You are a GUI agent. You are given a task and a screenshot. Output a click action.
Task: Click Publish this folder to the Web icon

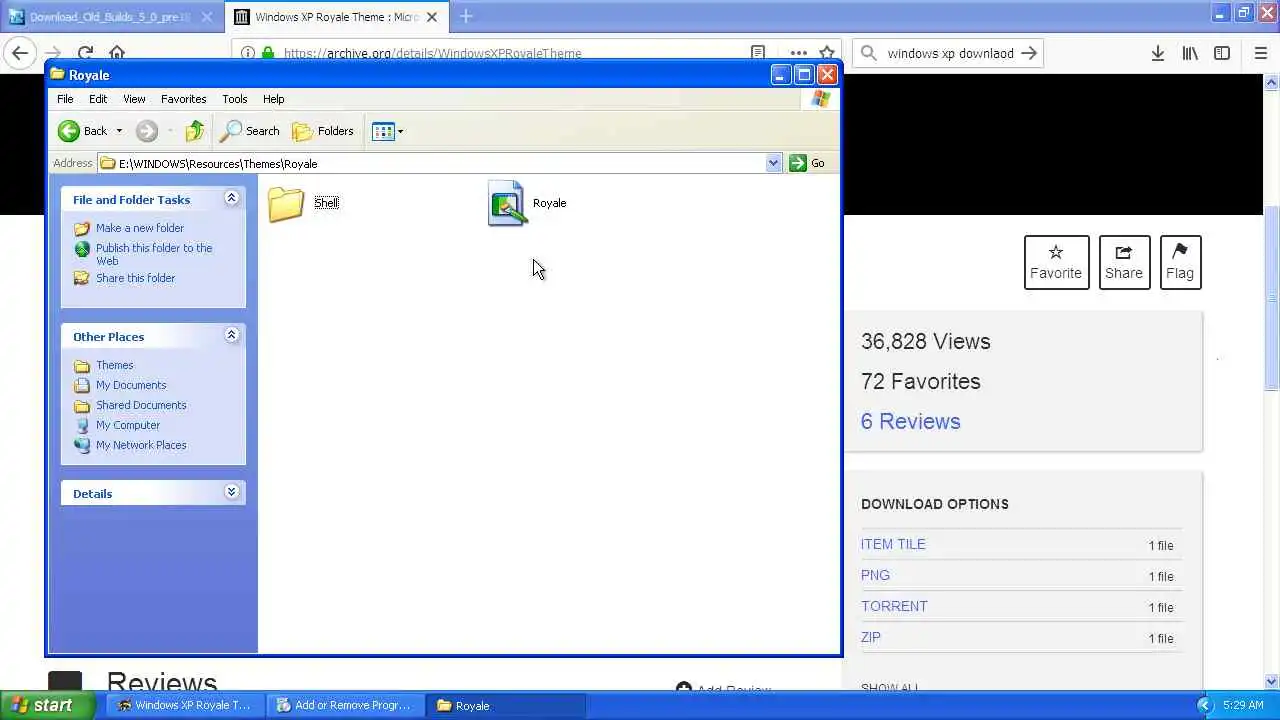pyautogui.click(x=82, y=249)
